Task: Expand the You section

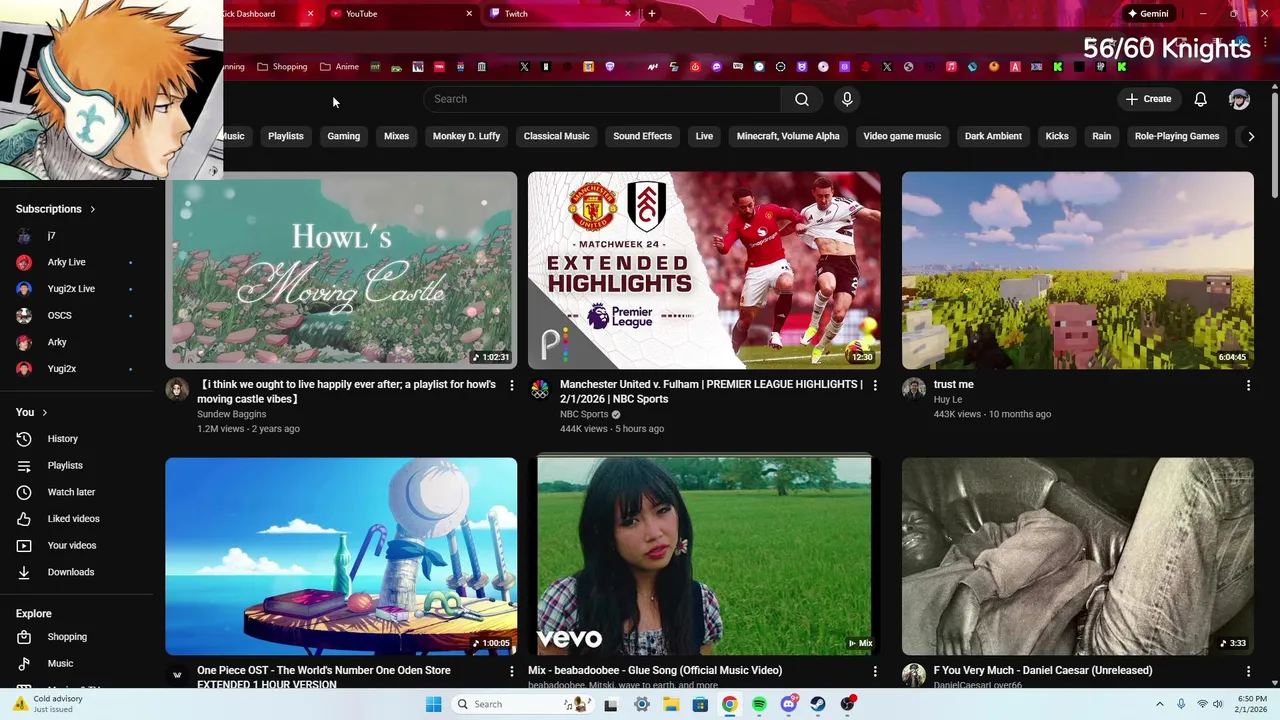Action: (x=31, y=412)
